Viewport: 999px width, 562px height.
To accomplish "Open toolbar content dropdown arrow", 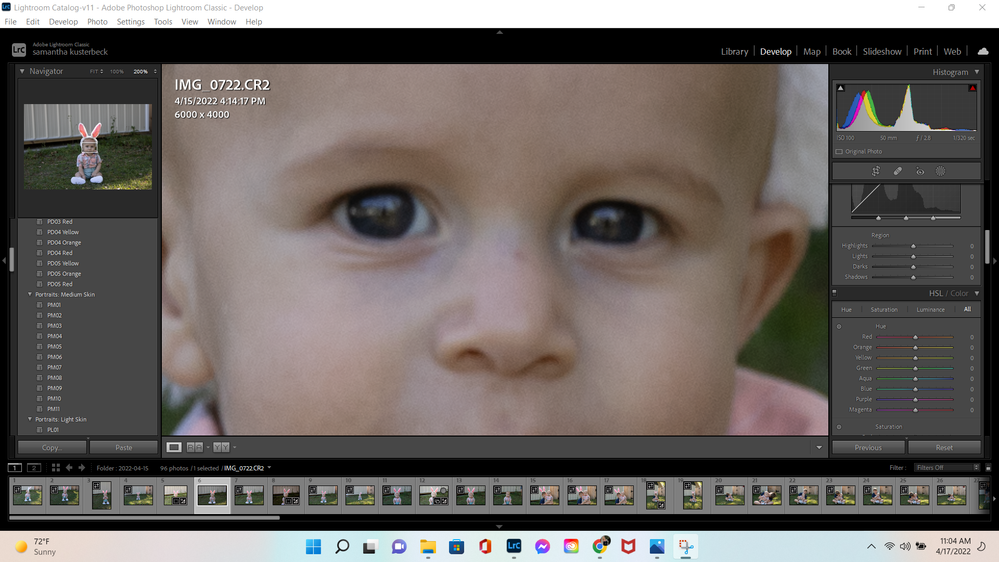I will [819, 447].
